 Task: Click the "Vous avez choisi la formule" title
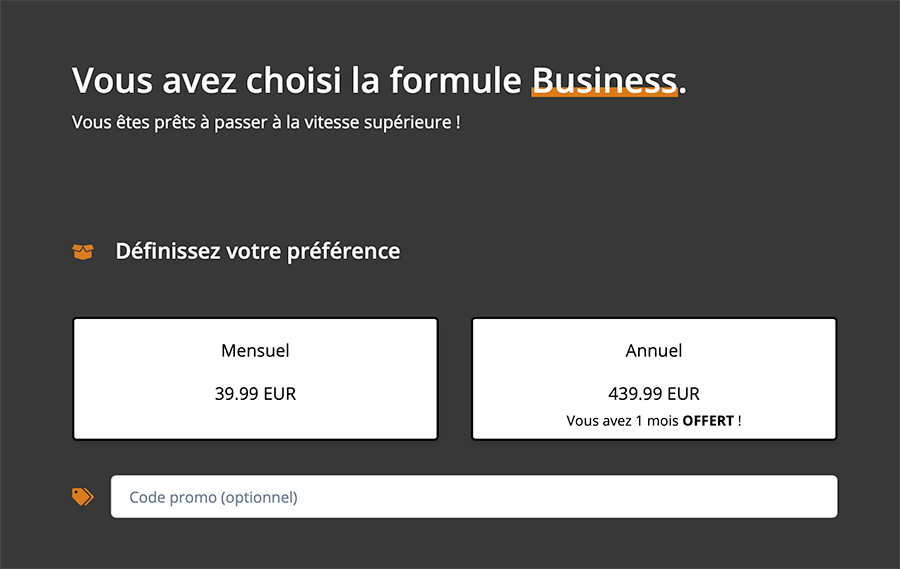[x=297, y=80]
